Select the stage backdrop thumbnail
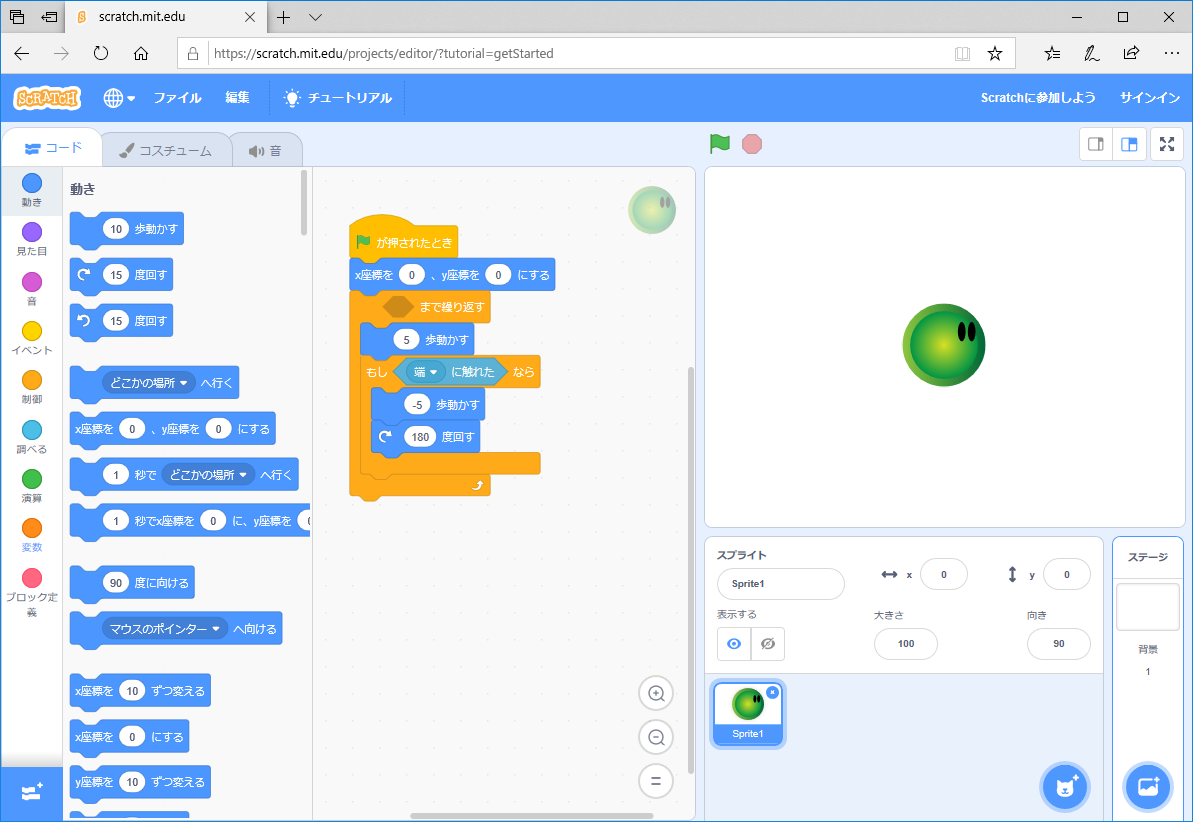Screen dimensions: 1193x822 click(x=1147, y=607)
